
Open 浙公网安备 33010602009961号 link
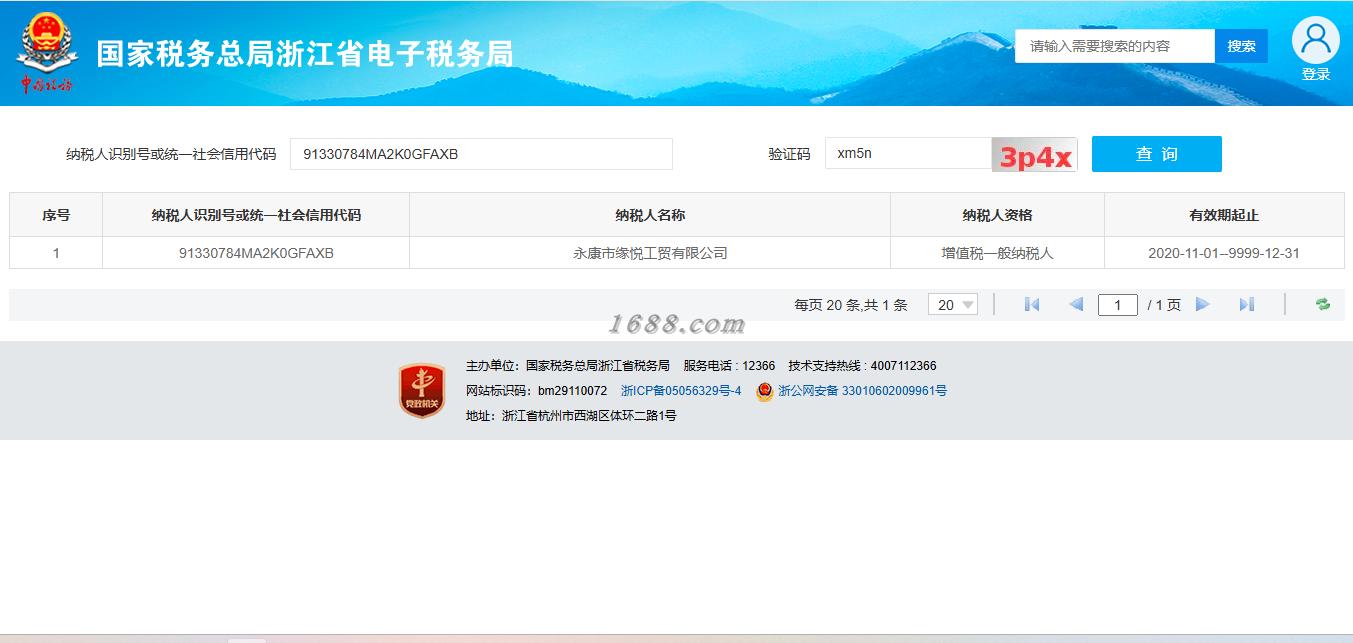pyautogui.click(x=862, y=391)
